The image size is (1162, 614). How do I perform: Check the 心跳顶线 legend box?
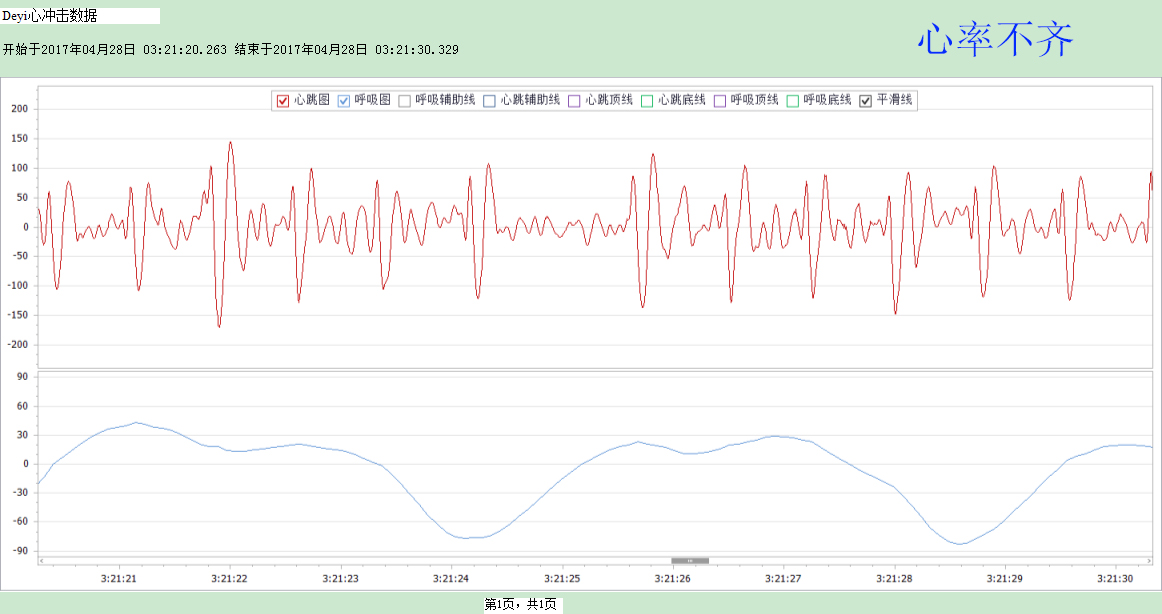574,100
